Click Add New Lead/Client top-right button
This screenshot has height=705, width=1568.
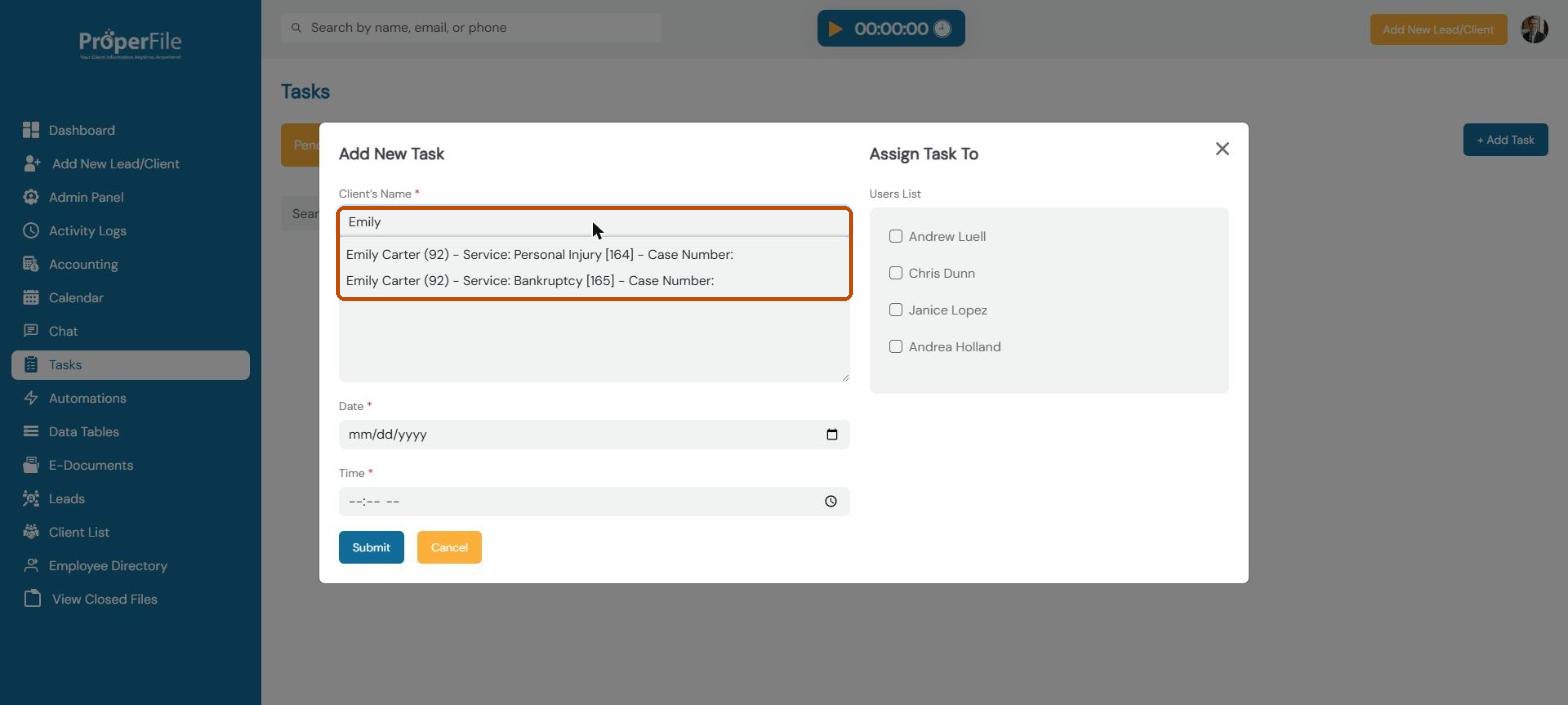[1438, 29]
